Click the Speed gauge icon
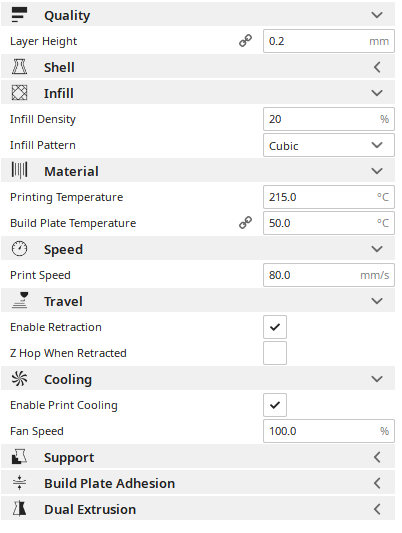This screenshot has height=533, width=402. pyautogui.click(x=19, y=249)
